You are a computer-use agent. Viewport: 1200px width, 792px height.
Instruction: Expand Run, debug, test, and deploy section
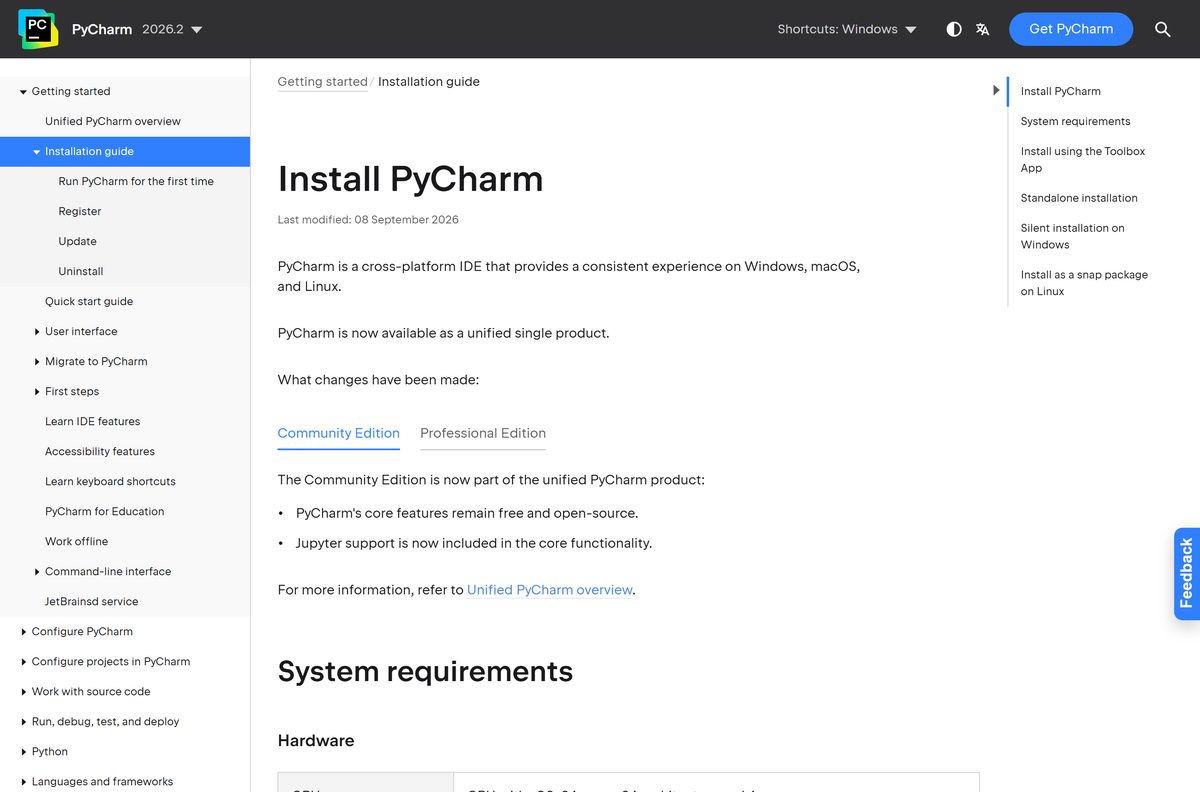[x=23, y=721]
